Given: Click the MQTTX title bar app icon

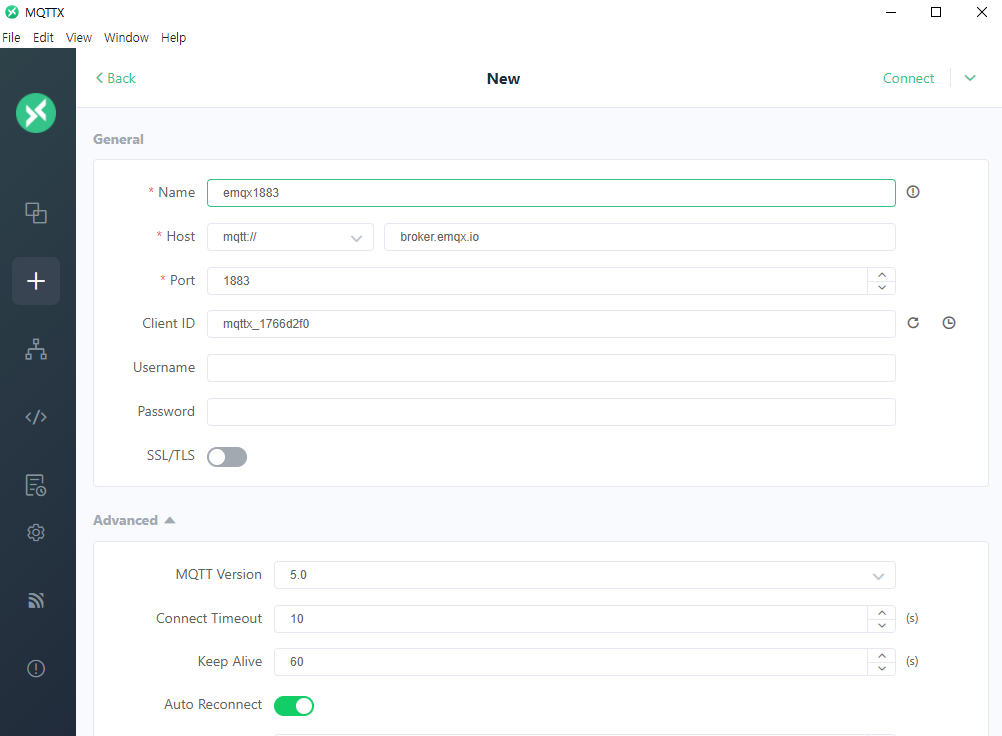Looking at the screenshot, I should pyautogui.click(x=12, y=12).
